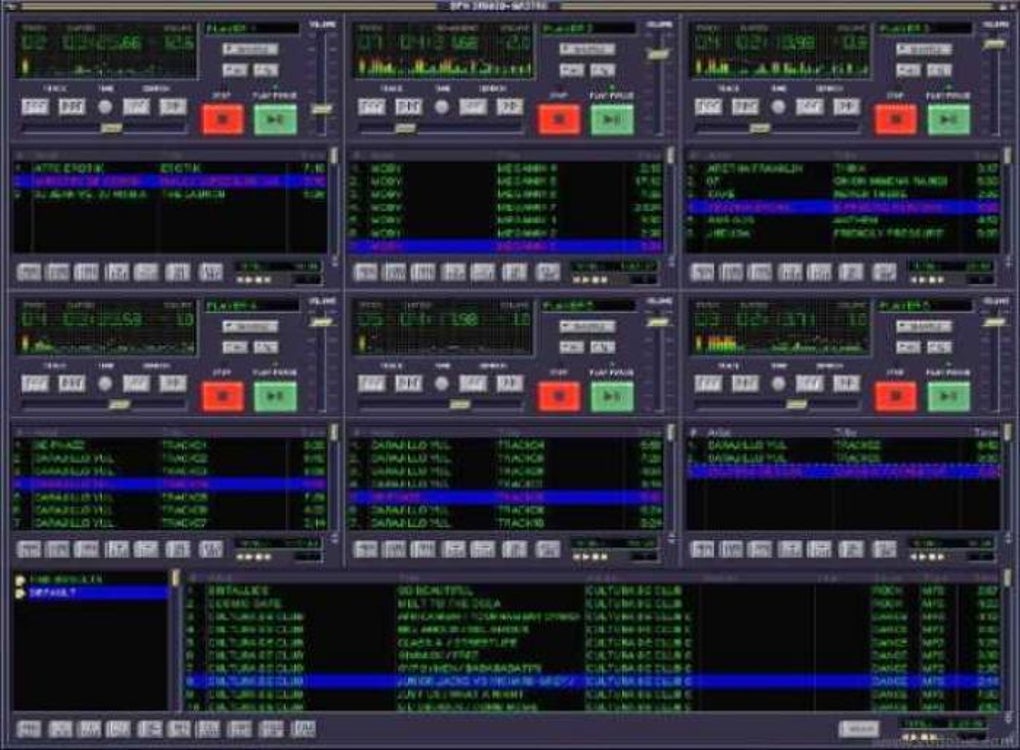Stop playback on Player 1
The image size is (1020, 750).
[222, 120]
